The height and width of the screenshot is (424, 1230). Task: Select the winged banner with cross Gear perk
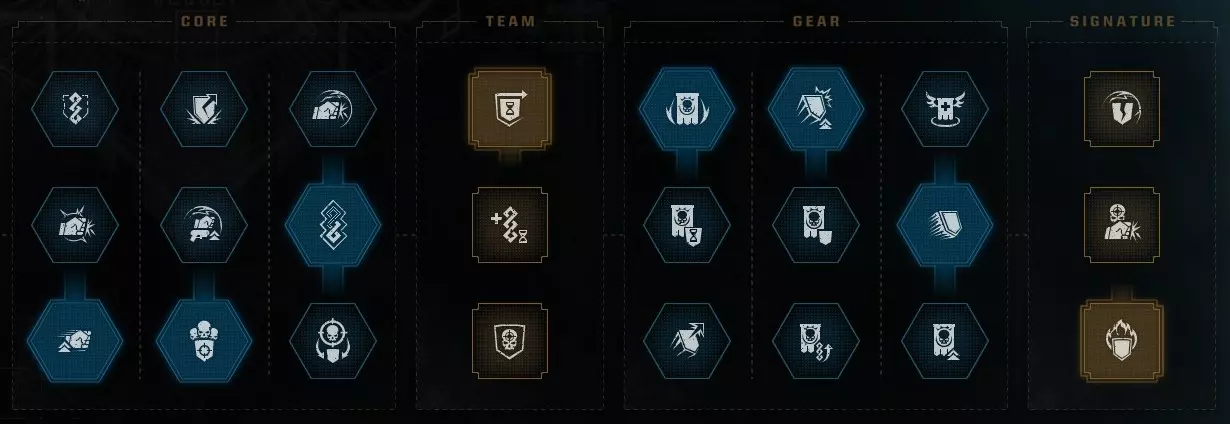tap(946, 109)
